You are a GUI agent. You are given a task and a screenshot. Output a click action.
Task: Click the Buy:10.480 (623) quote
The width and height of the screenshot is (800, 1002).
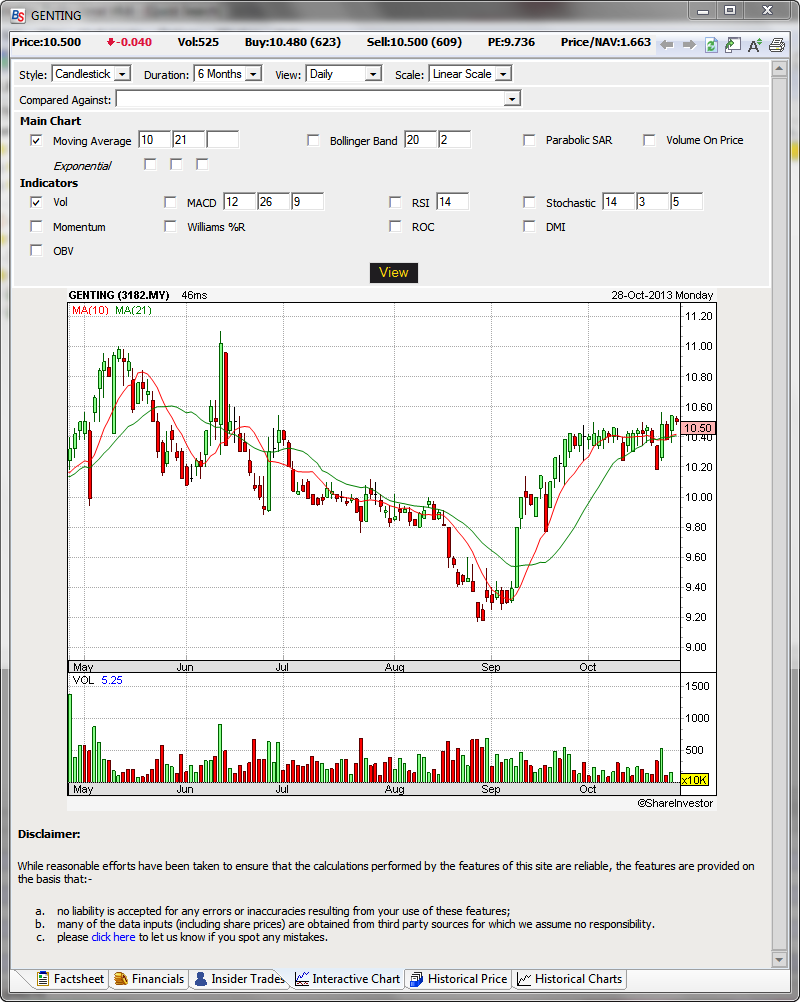coord(293,42)
